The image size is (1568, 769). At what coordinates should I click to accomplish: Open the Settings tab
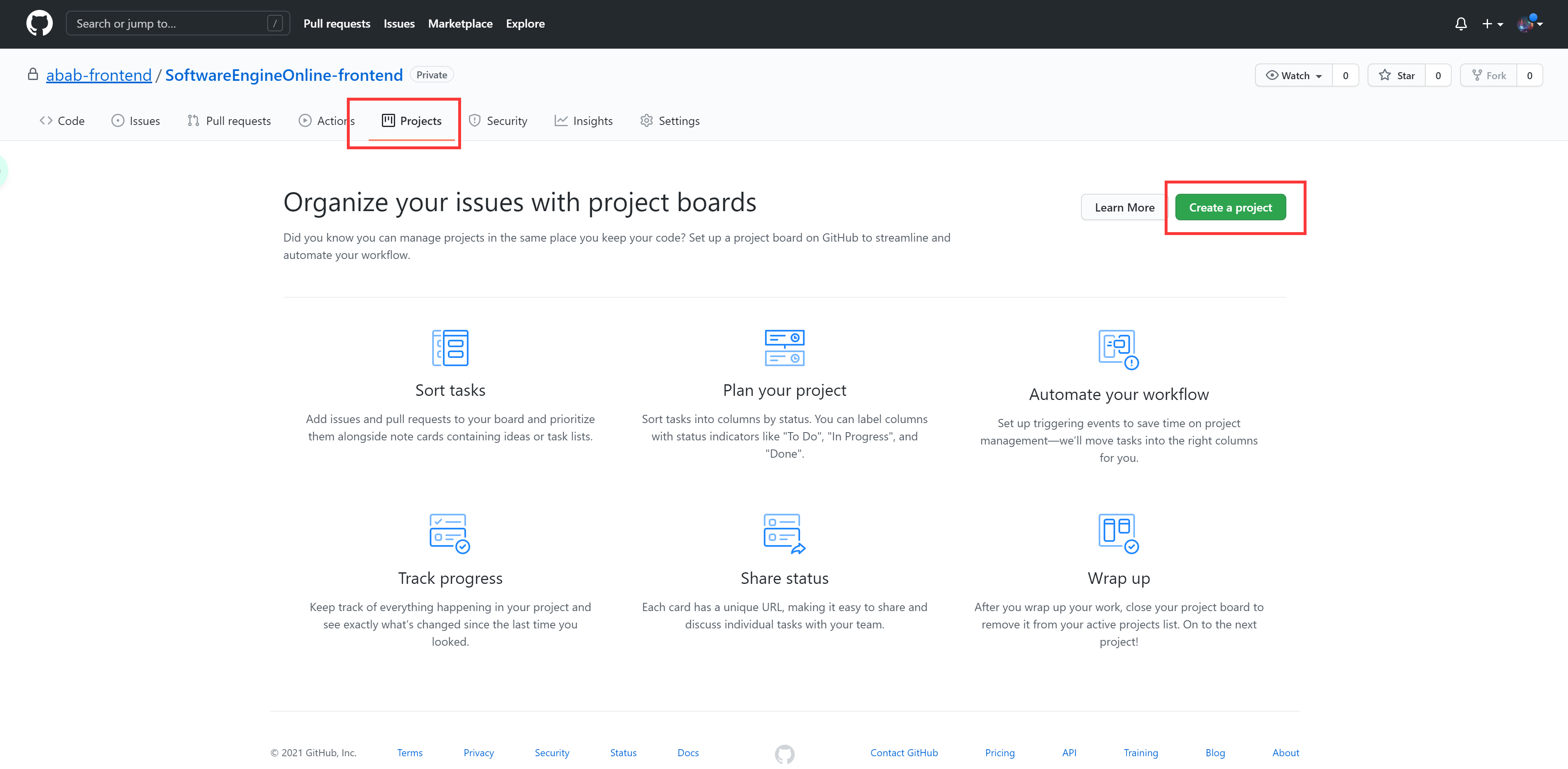point(670,120)
